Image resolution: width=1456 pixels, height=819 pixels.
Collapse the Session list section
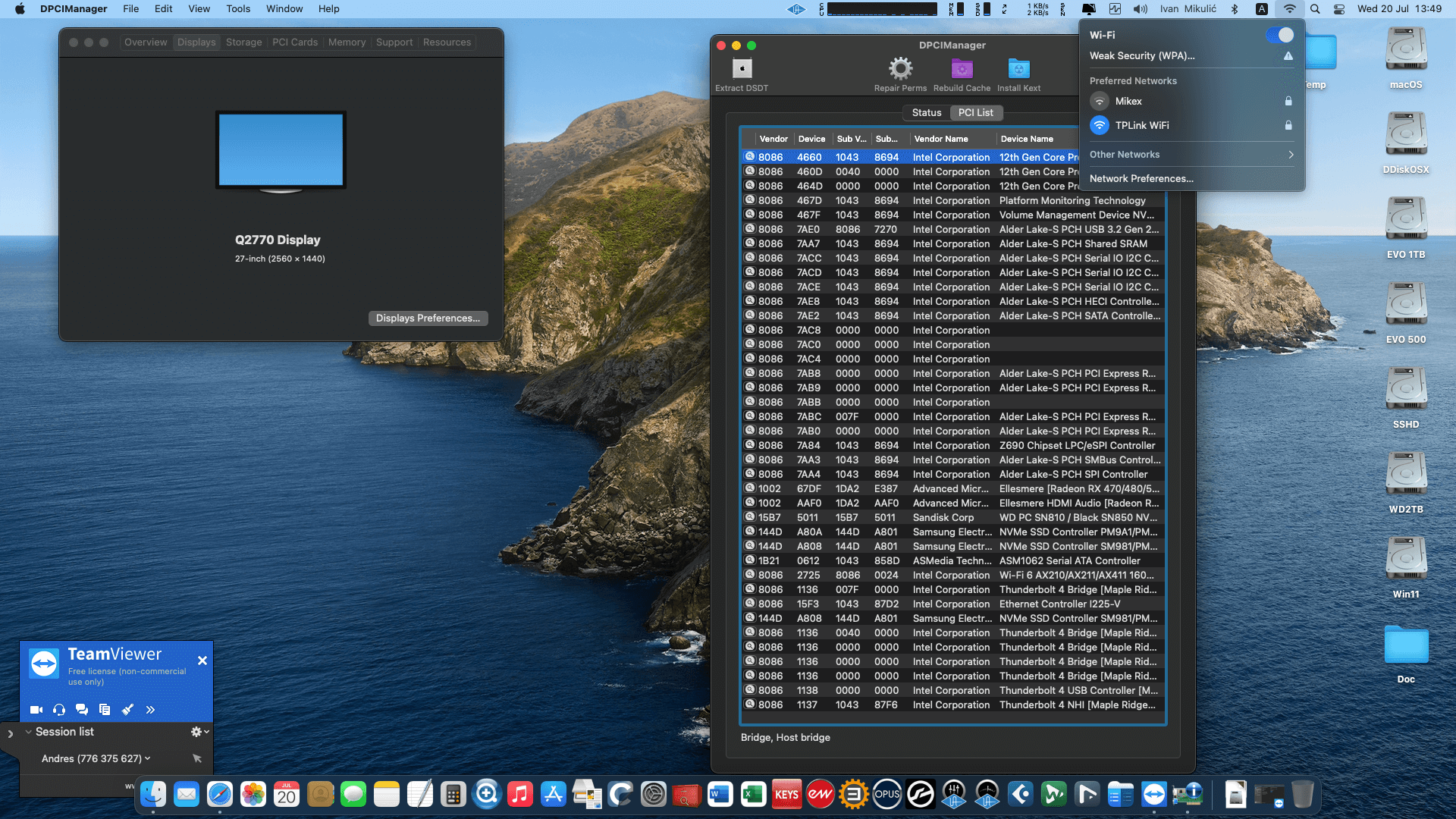tap(28, 732)
